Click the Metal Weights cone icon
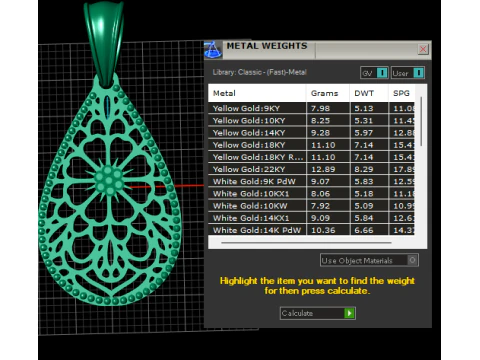Image resolution: width=480 pixels, height=360 pixels. coord(213,50)
